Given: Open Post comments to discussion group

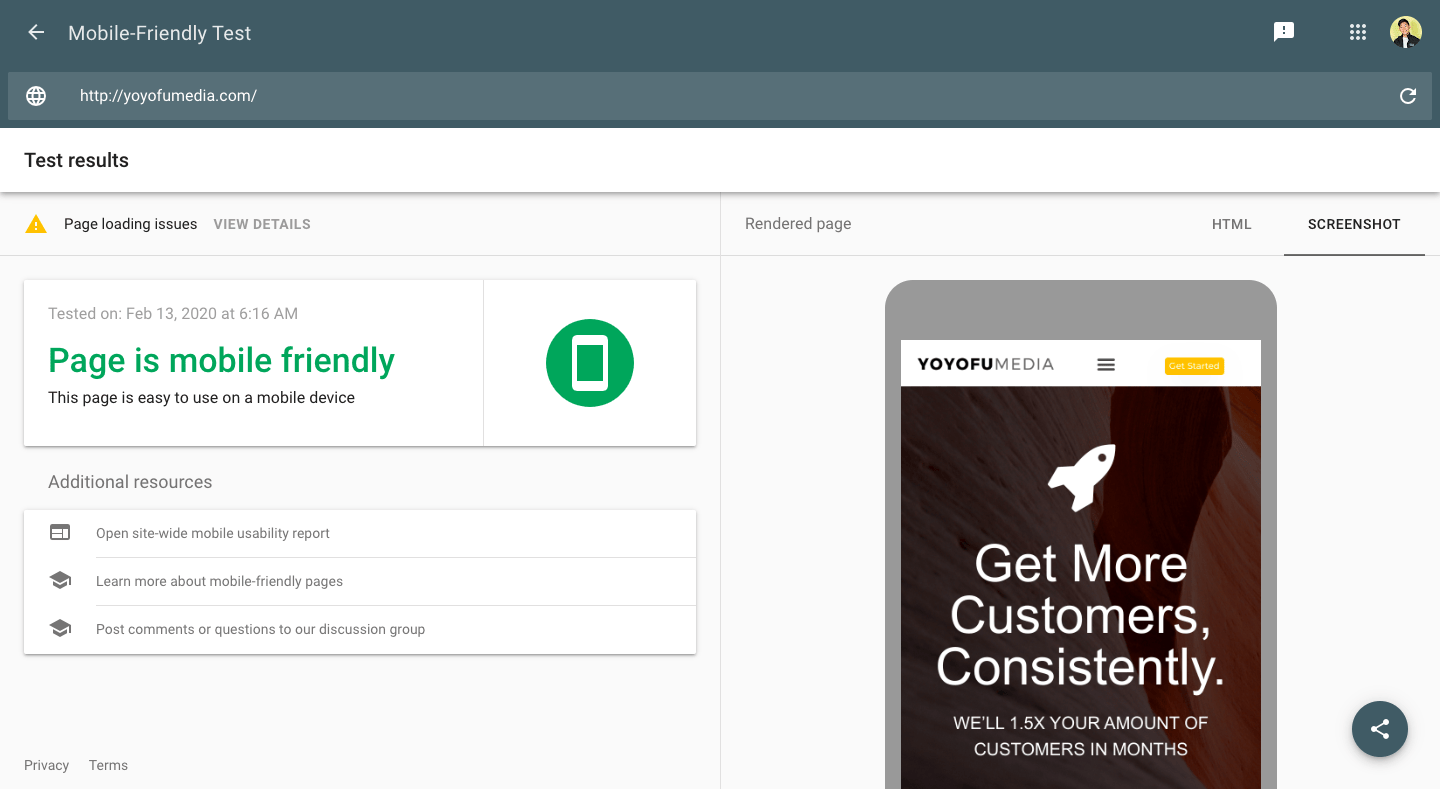Looking at the screenshot, I should 260,629.
